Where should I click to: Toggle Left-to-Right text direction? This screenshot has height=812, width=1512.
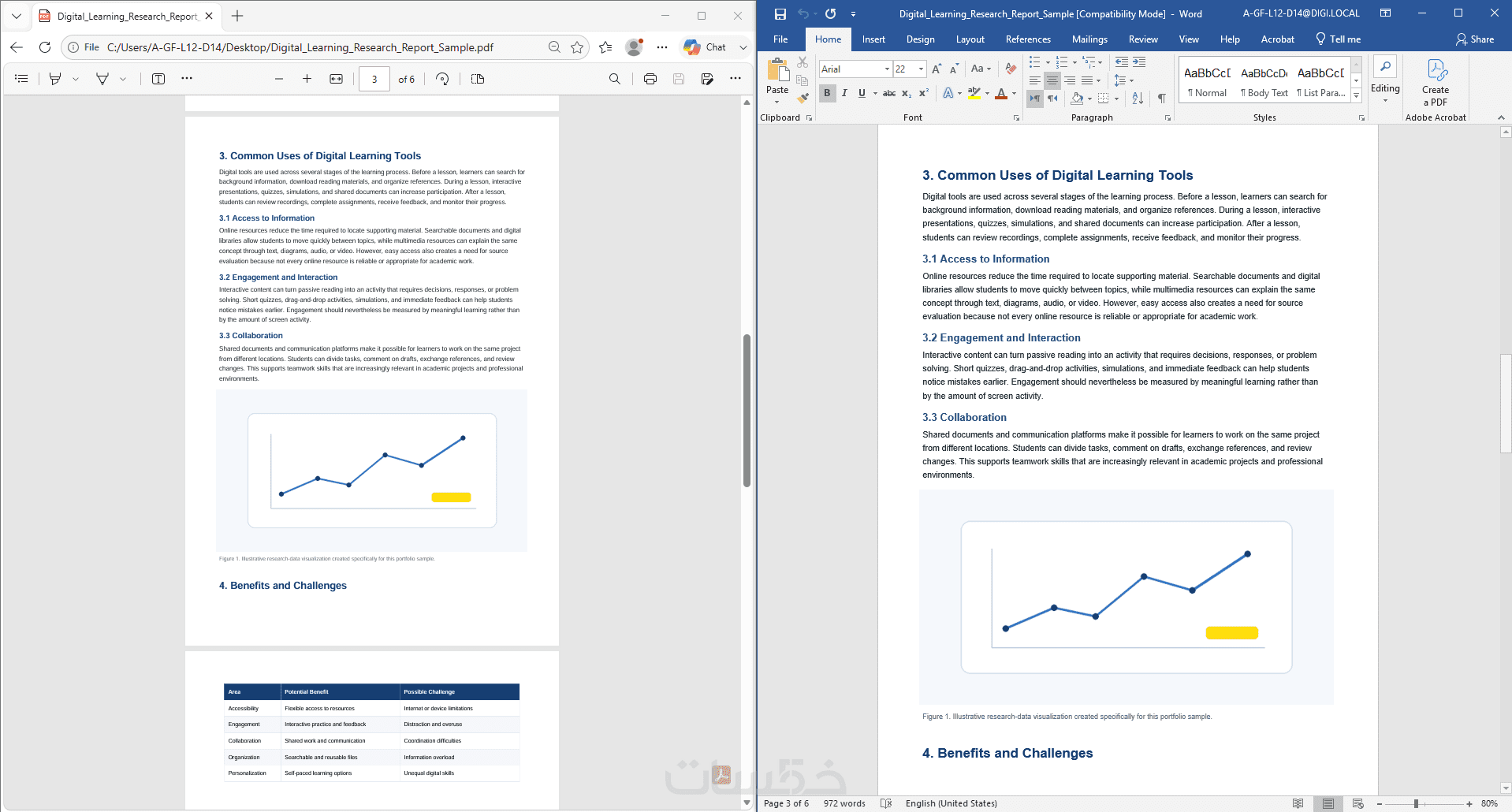coord(1035,99)
